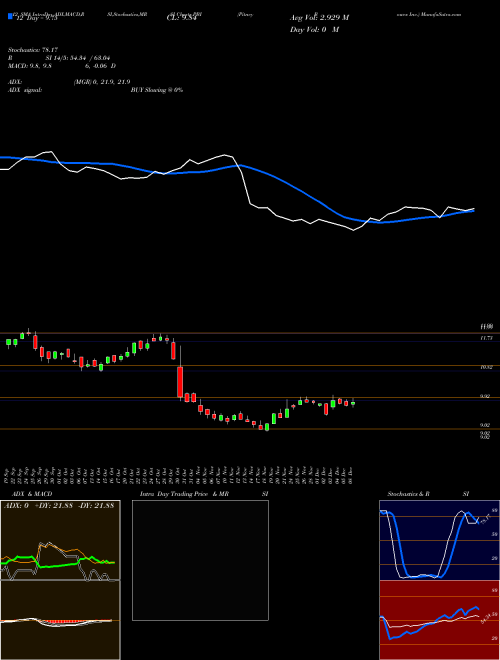This screenshot has height=660, width=500.
Task: Click the blue stochastics chart panel
Action: tap(439, 540)
